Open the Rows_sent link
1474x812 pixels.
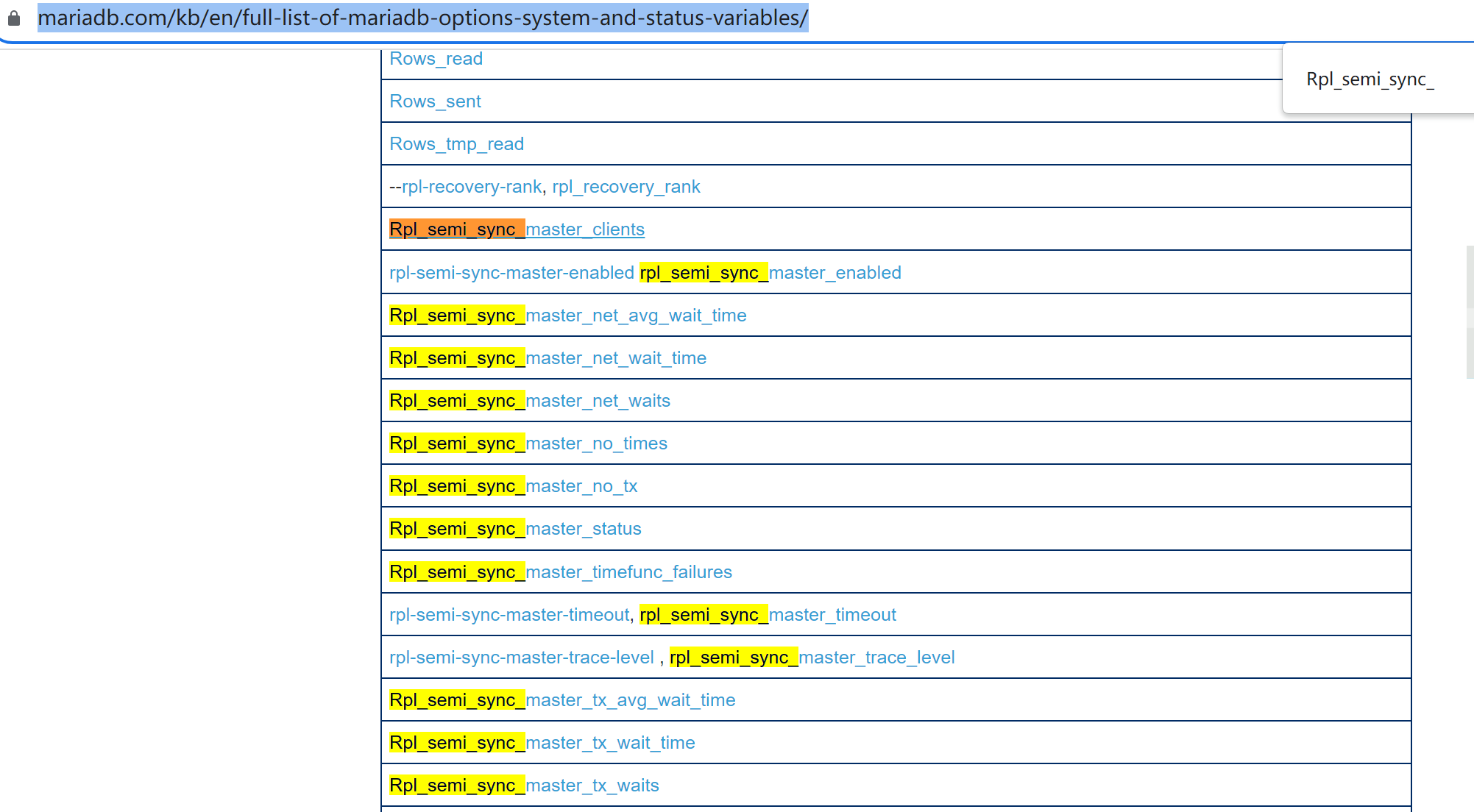435,101
